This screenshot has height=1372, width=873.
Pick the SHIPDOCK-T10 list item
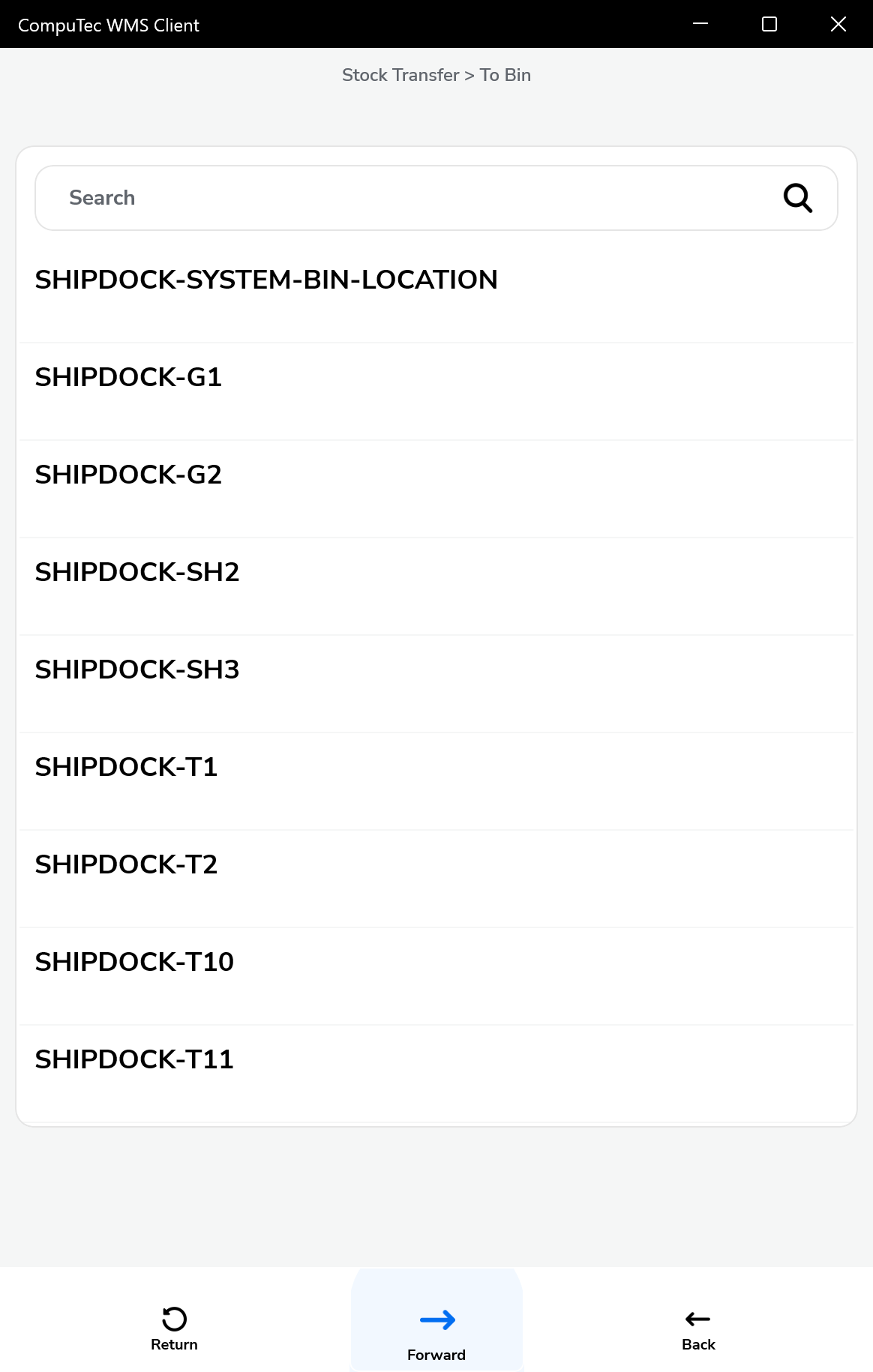click(x=134, y=963)
